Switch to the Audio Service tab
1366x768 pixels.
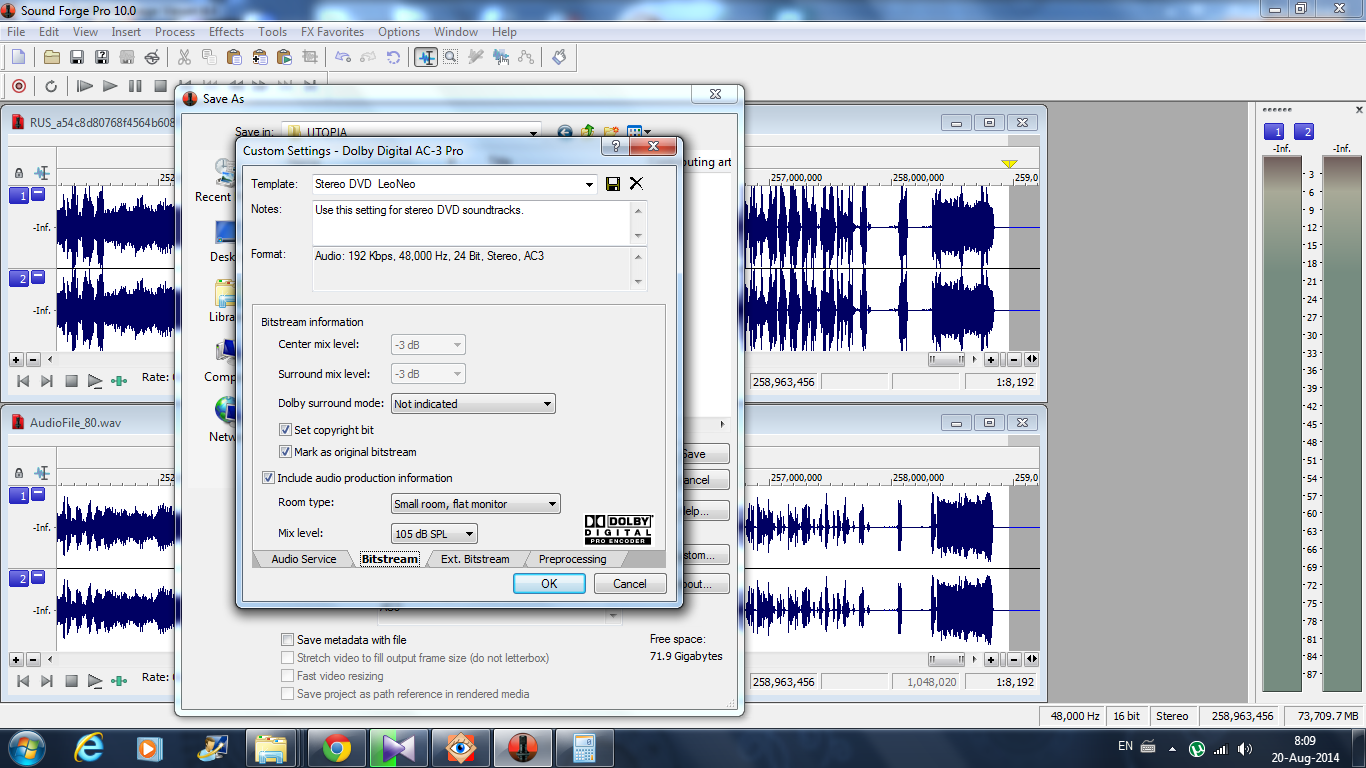coord(303,559)
